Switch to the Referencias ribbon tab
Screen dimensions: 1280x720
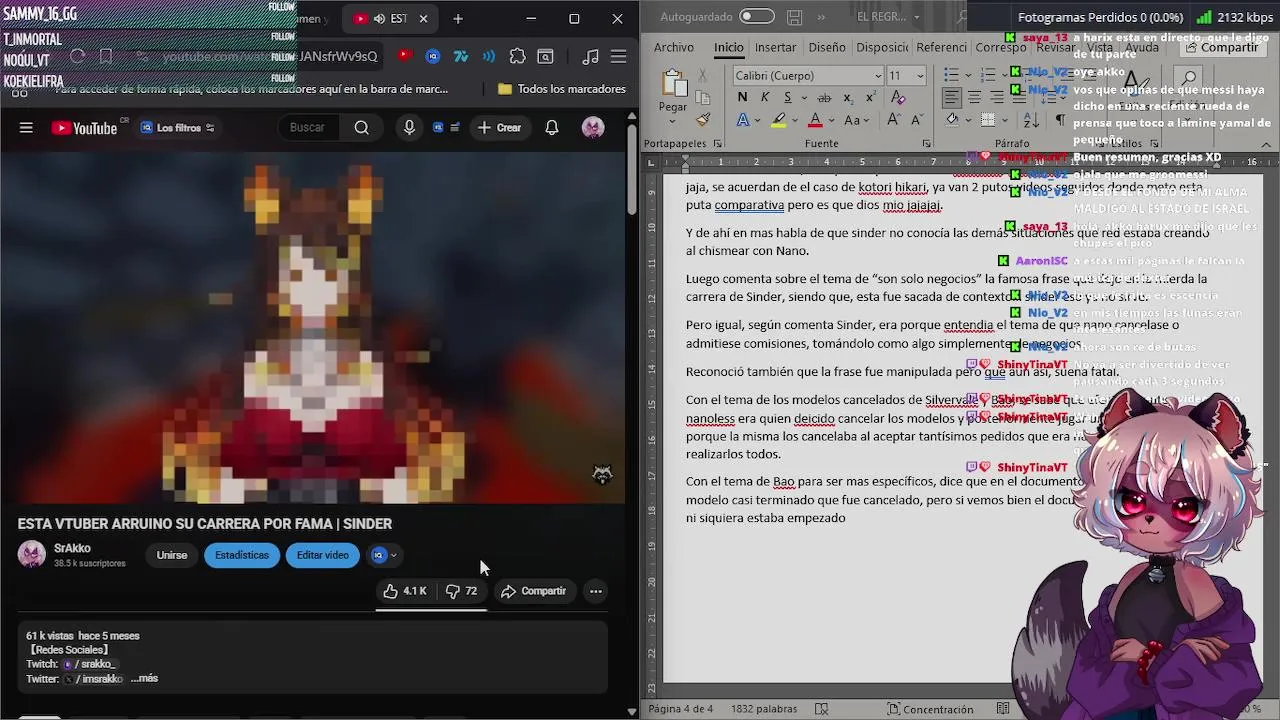pos(941,47)
